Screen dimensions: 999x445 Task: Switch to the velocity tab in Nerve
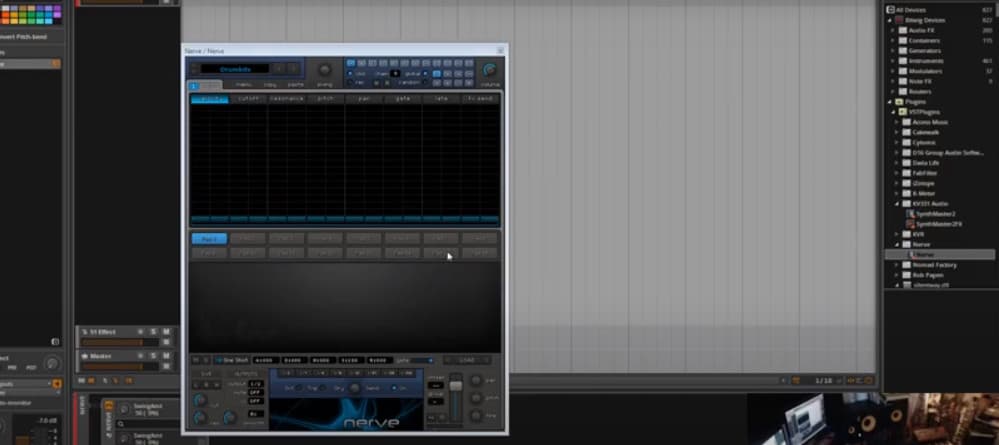pos(210,99)
